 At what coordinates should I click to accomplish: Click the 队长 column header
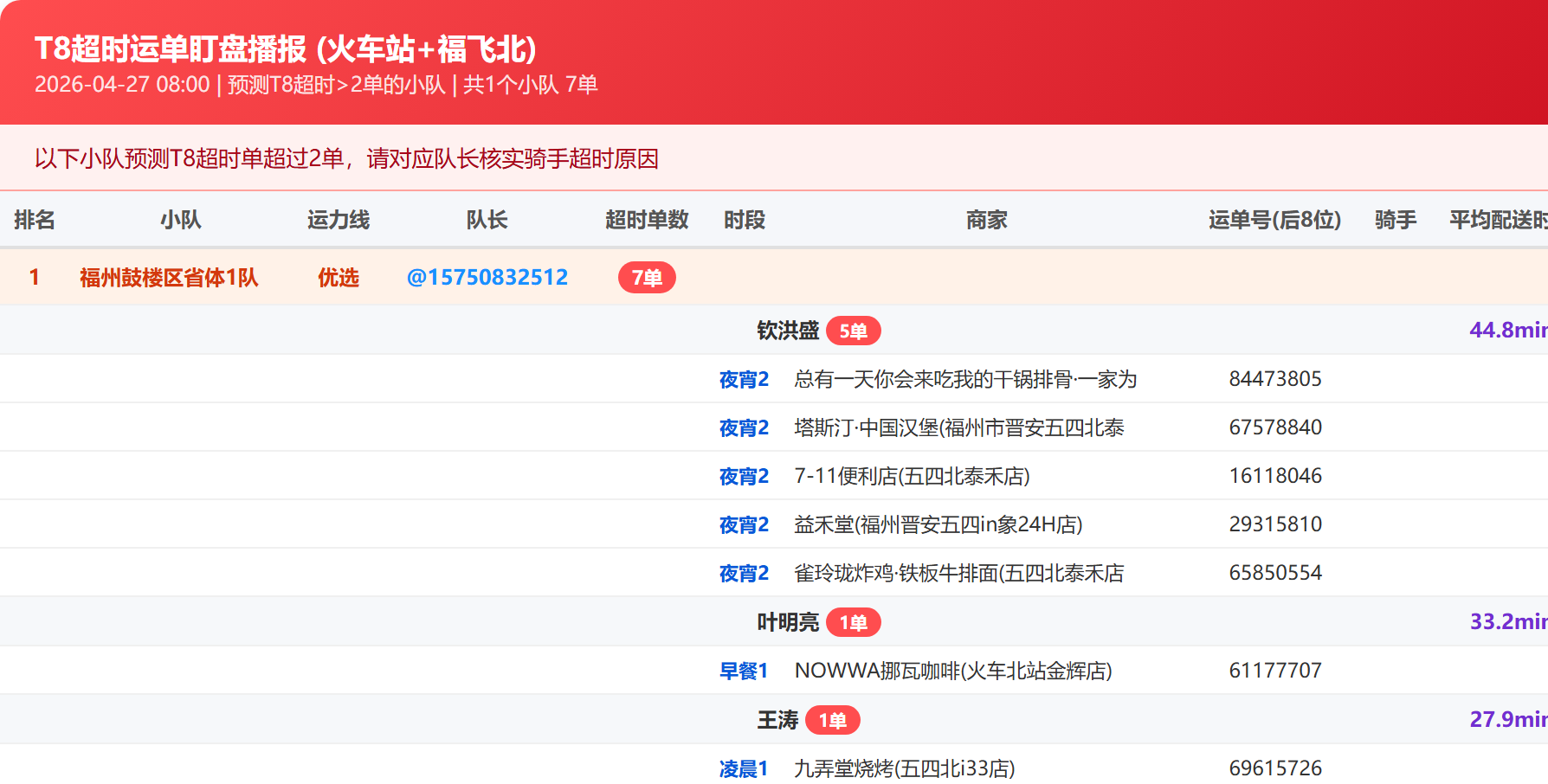tap(487, 220)
